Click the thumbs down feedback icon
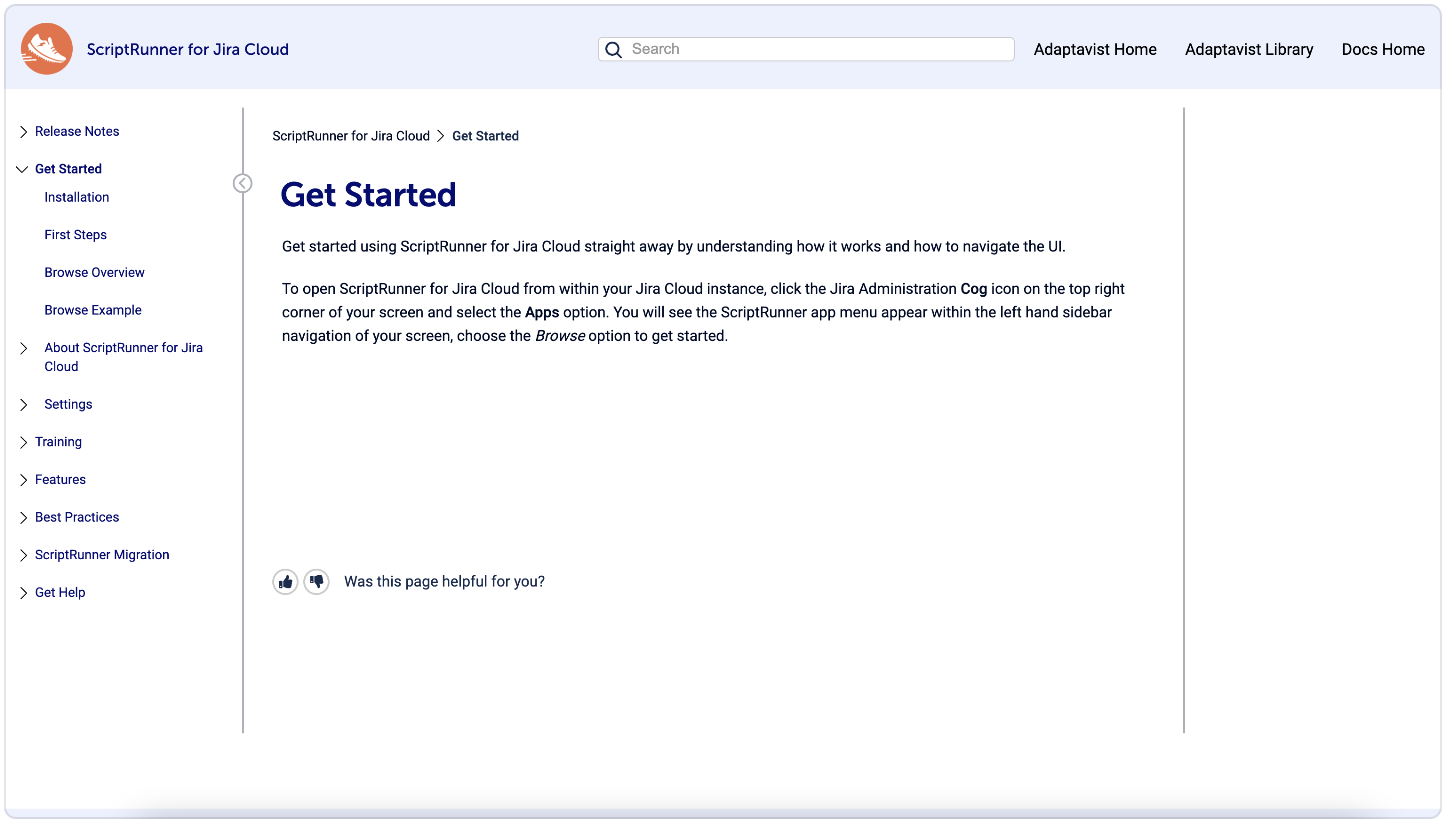1450x824 pixels. (317, 582)
